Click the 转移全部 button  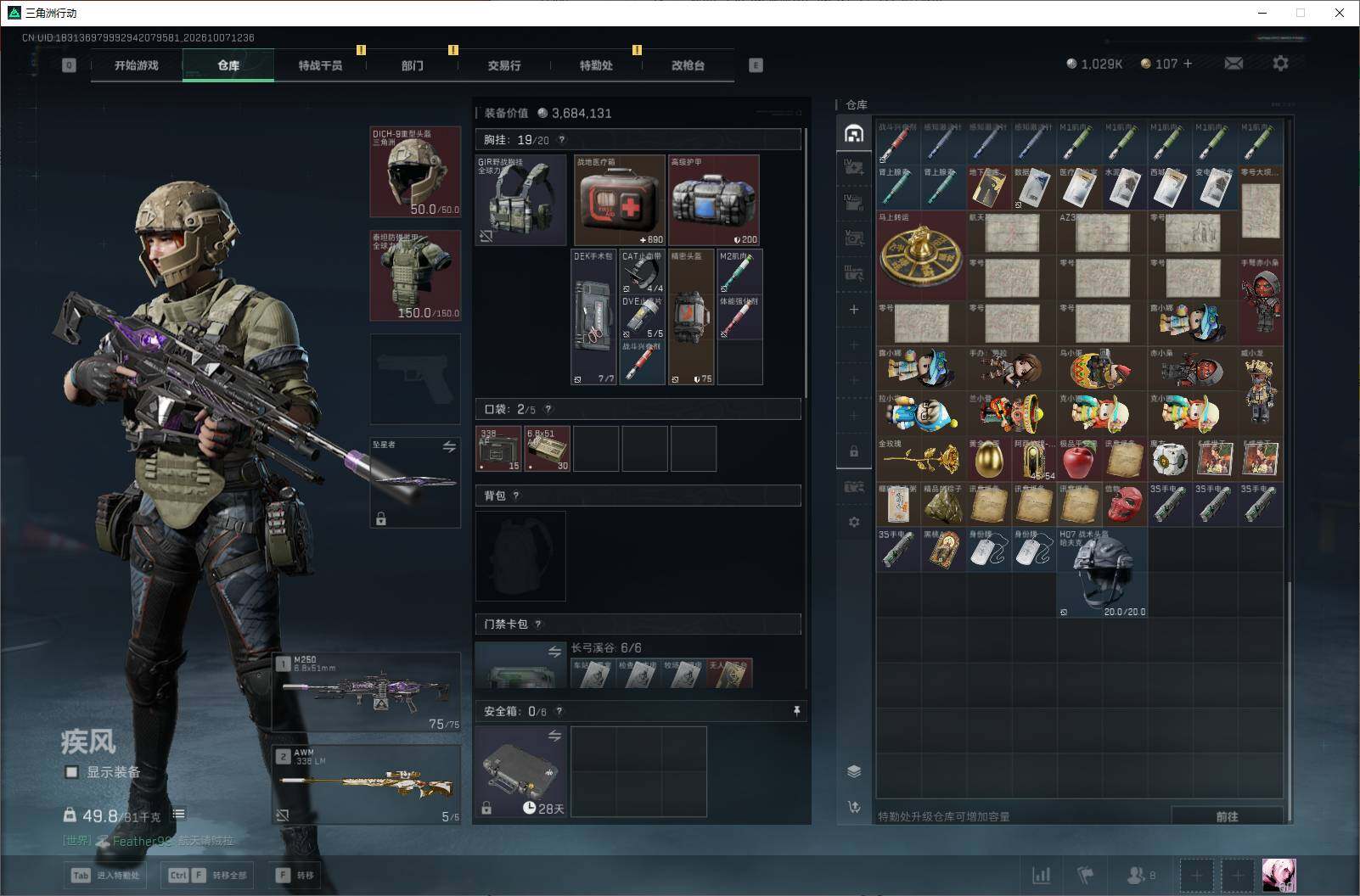click(x=207, y=875)
